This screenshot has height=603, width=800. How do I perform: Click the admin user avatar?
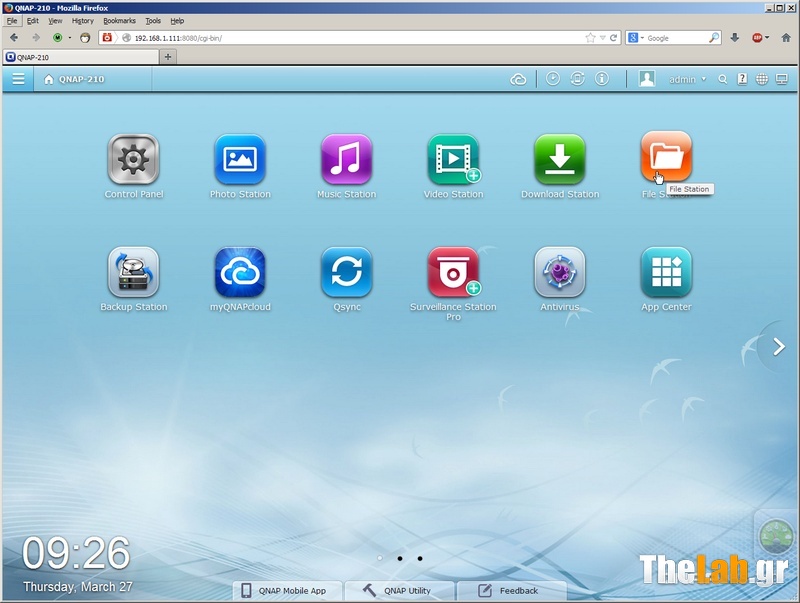pyautogui.click(x=647, y=79)
